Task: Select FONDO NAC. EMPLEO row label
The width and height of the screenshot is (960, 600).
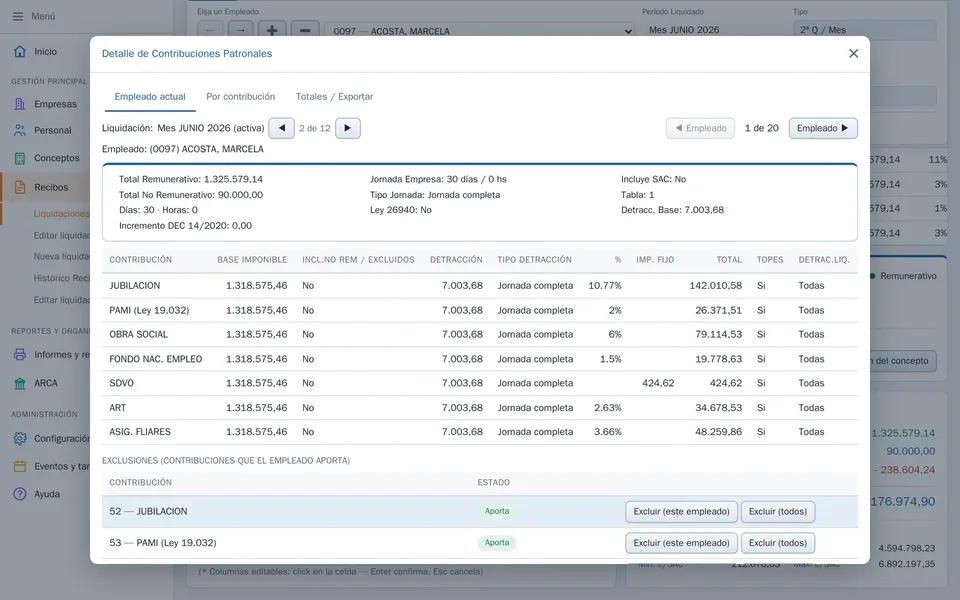Action: point(156,359)
